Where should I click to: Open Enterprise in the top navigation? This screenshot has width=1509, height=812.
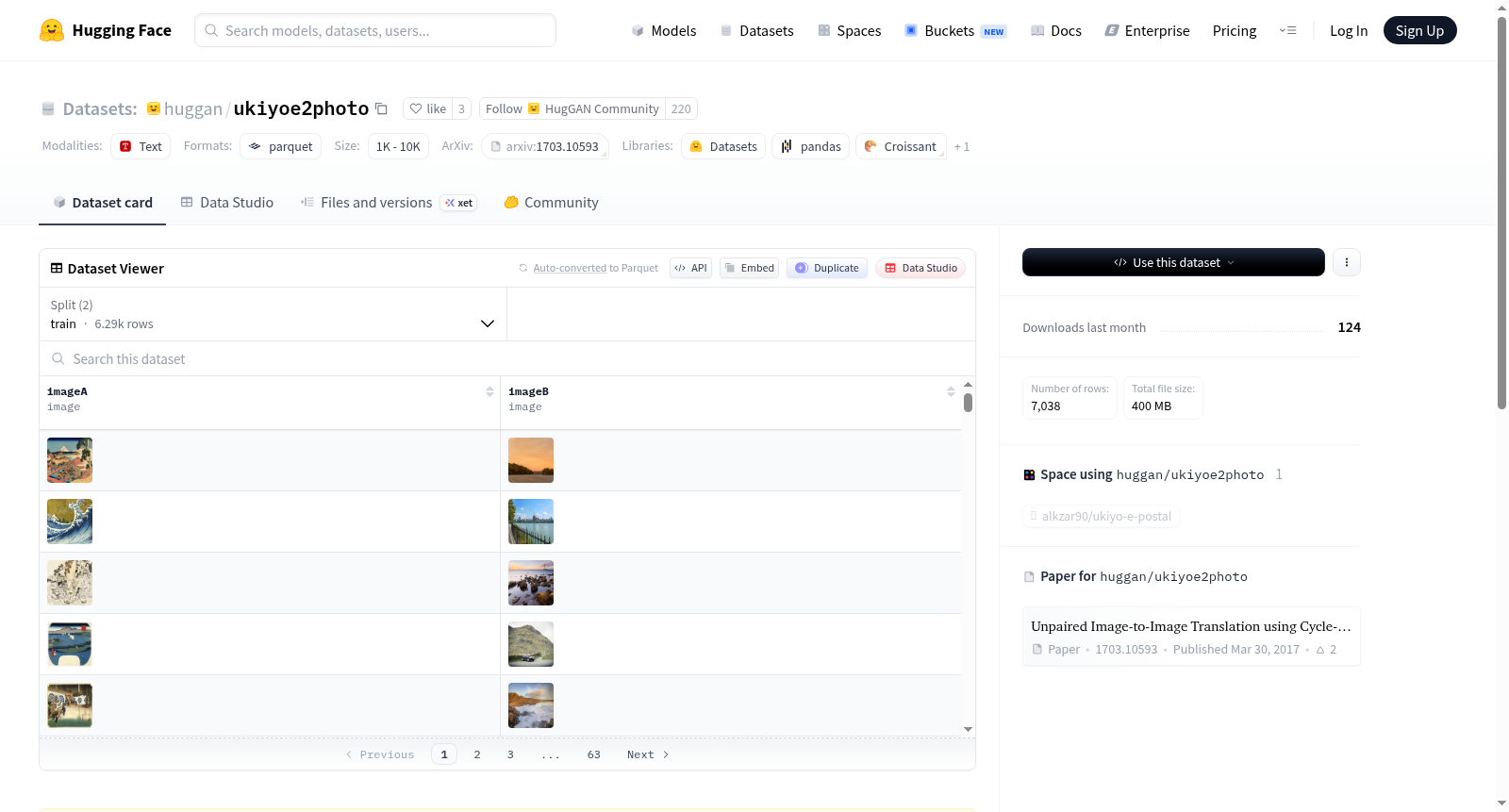[1148, 30]
